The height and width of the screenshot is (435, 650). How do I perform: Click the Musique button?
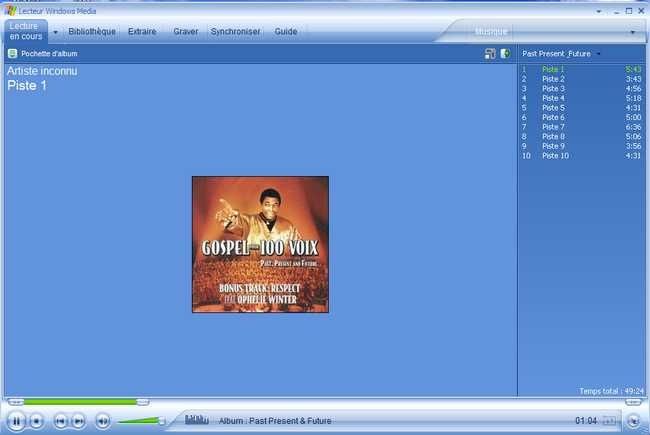[491, 32]
